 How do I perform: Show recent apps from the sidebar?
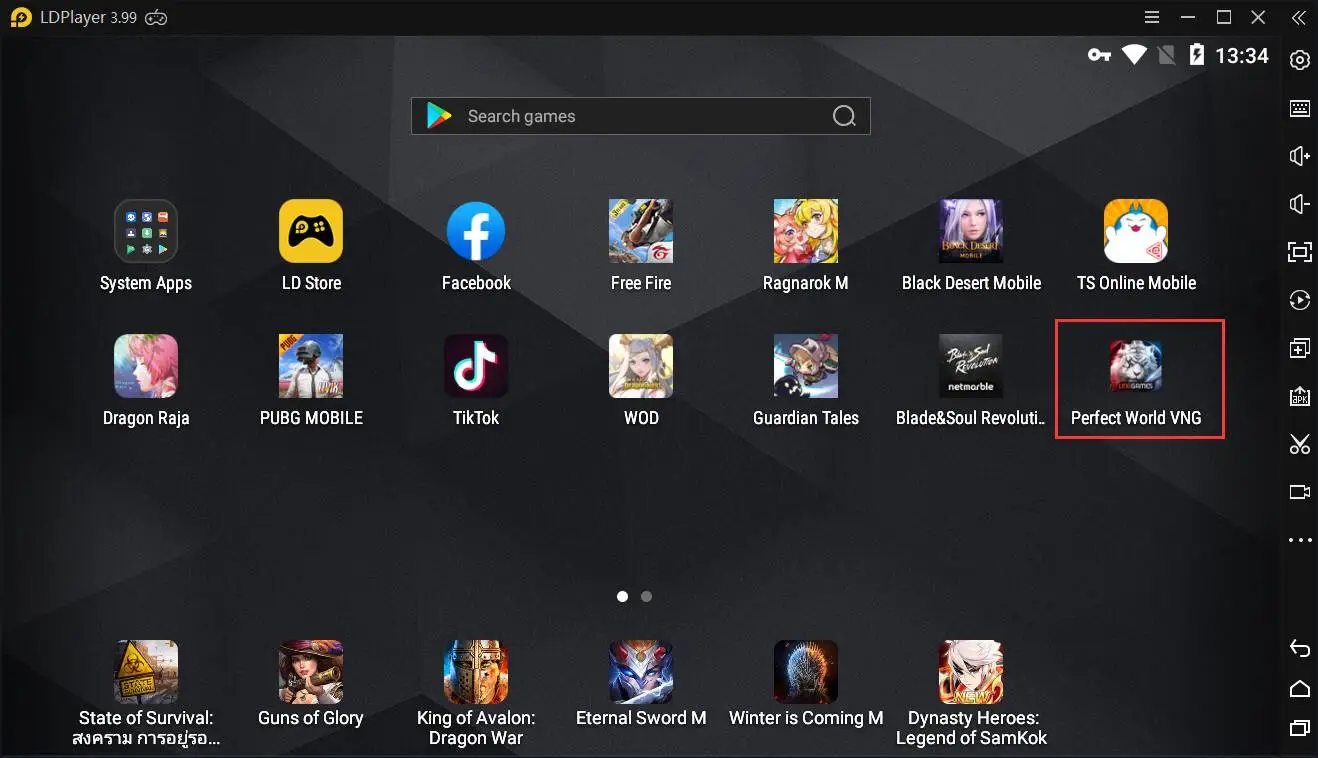[1300, 727]
